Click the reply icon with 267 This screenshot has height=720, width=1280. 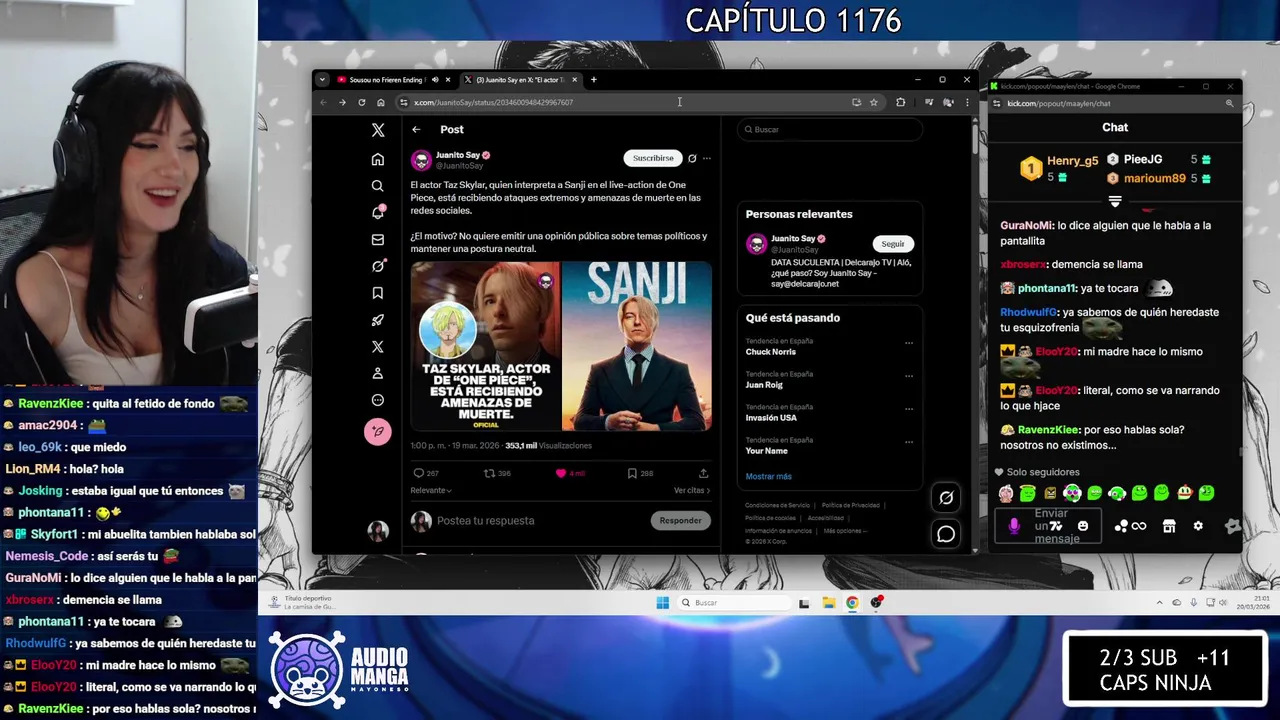(x=418, y=473)
